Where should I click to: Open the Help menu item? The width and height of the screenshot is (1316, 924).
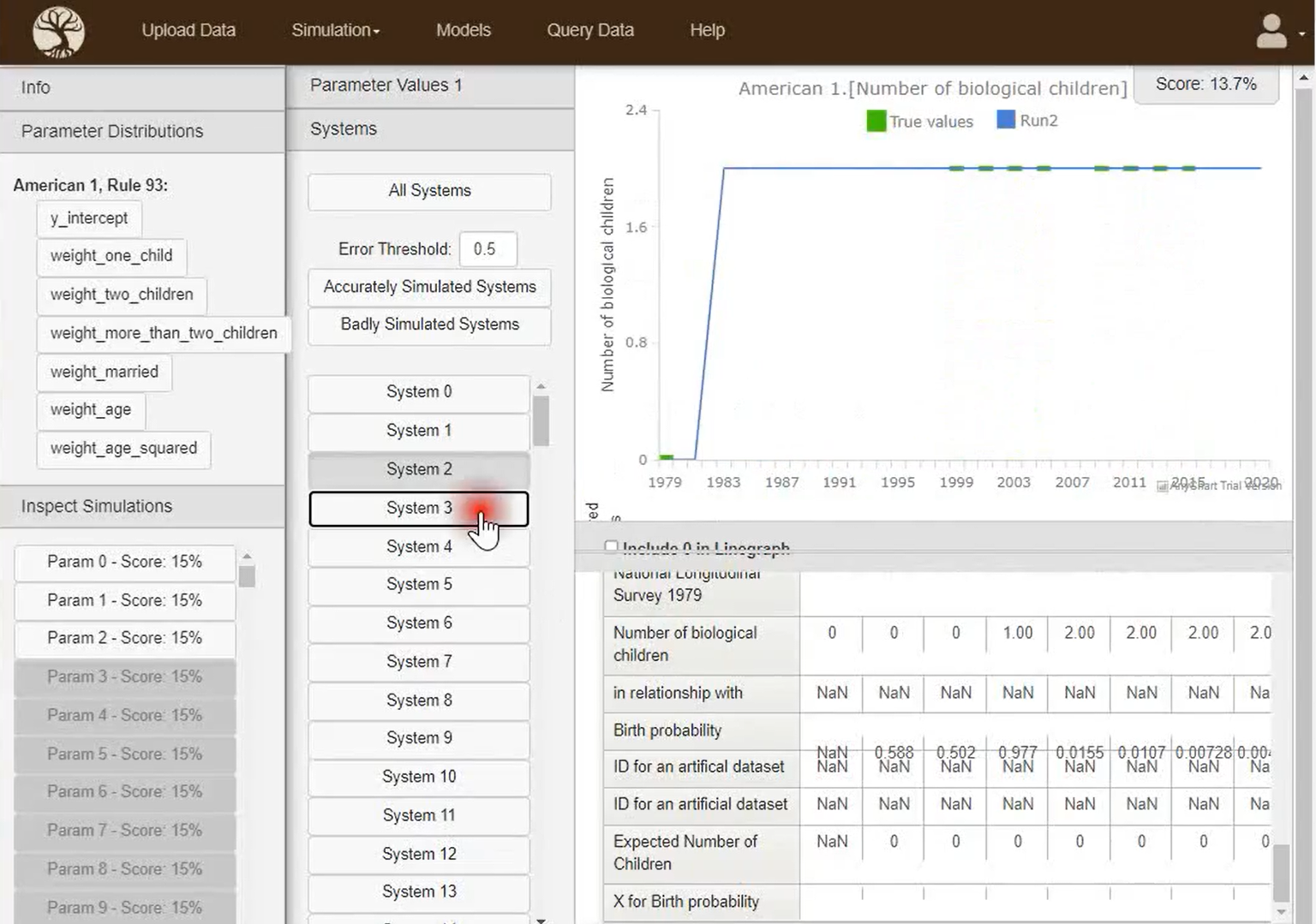pyautogui.click(x=707, y=30)
